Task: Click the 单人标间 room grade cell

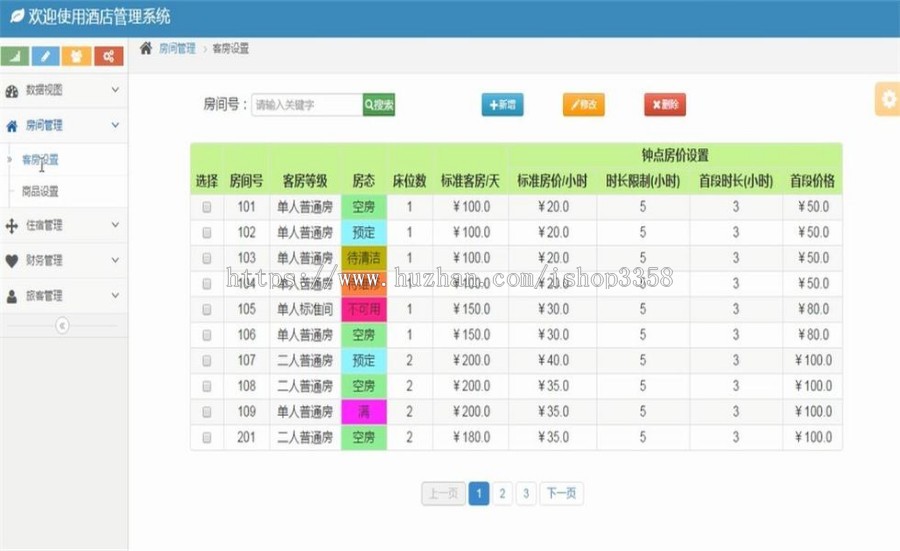Action: coord(305,309)
